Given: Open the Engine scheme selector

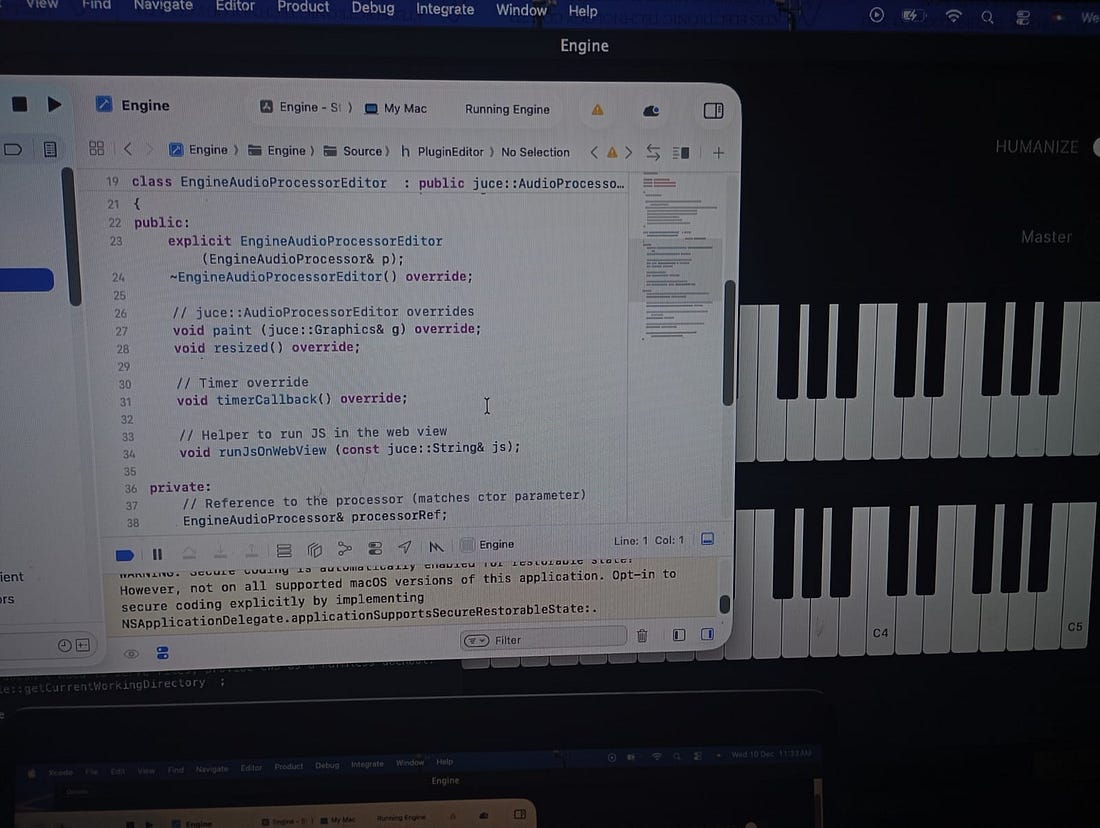Looking at the screenshot, I should tap(307, 107).
